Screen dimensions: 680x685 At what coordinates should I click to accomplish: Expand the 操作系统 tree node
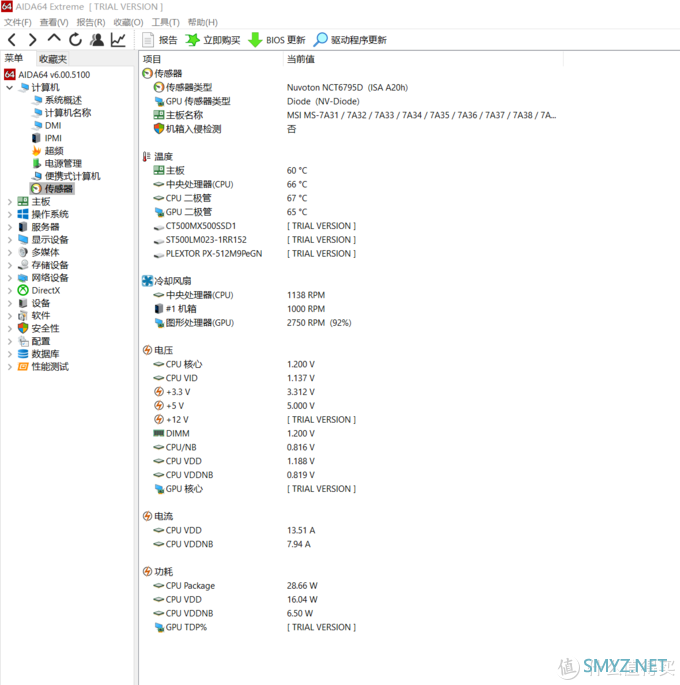[x=10, y=214]
